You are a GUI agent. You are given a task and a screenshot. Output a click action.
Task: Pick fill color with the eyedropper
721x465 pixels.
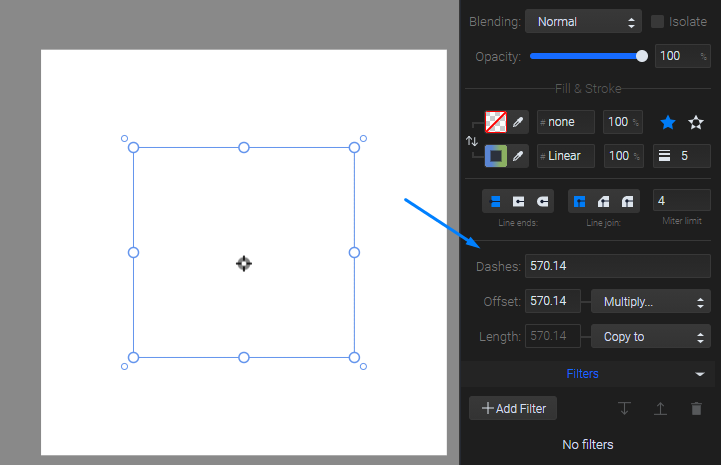(x=518, y=122)
